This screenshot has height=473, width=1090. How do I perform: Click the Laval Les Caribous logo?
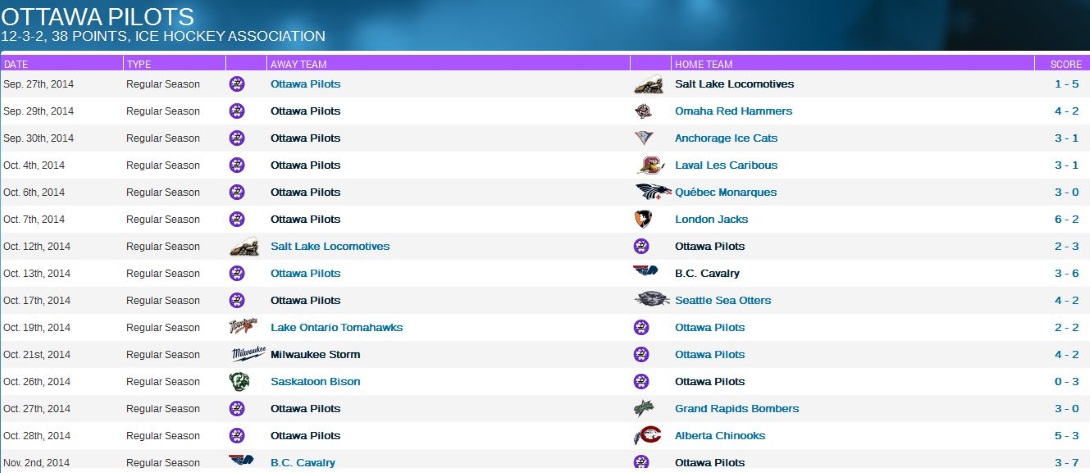[649, 165]
